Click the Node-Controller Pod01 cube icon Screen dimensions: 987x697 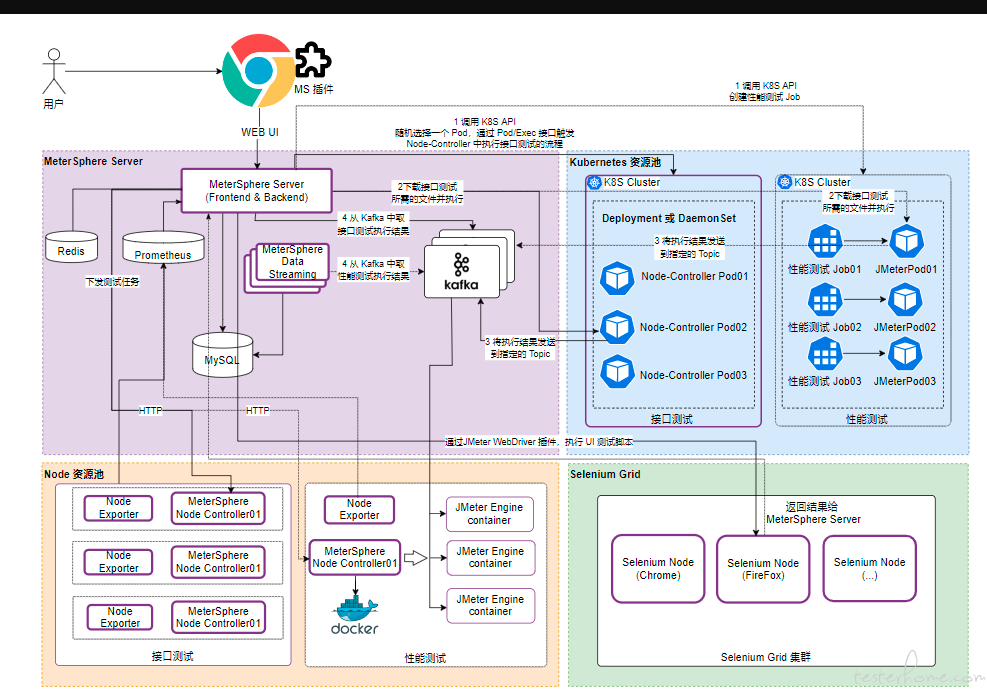617,278
